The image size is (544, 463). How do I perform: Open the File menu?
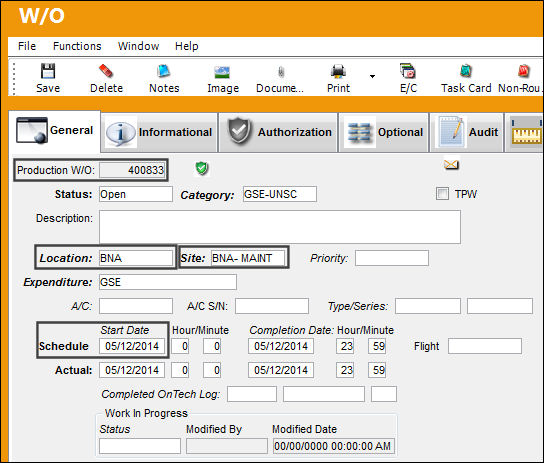pyautogui.click(x=27, y=46)
